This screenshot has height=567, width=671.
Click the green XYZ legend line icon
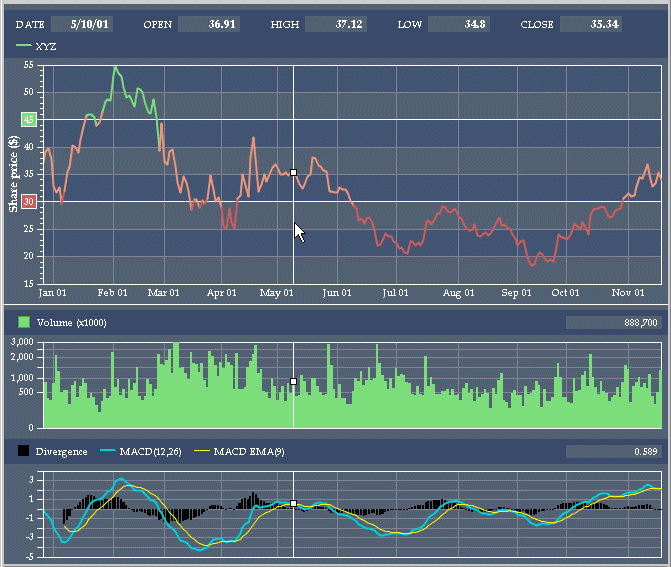tap(24, 46)
